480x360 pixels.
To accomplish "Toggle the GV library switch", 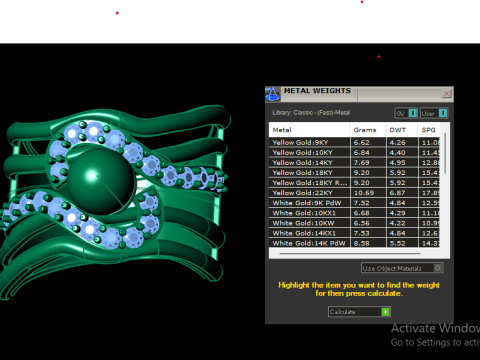I will click(406, 113).
